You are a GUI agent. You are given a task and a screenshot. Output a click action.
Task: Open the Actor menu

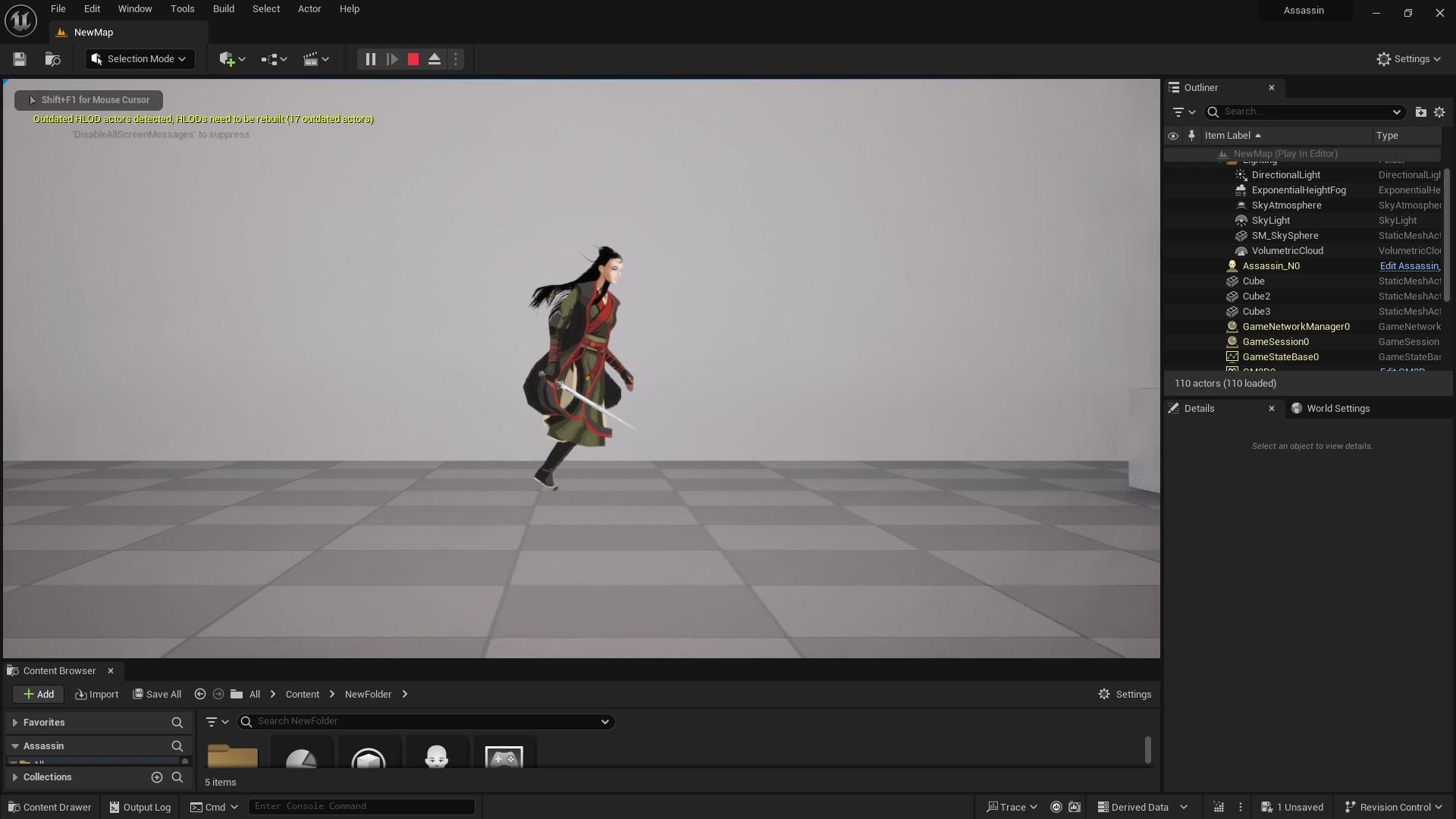click(309, 9)
